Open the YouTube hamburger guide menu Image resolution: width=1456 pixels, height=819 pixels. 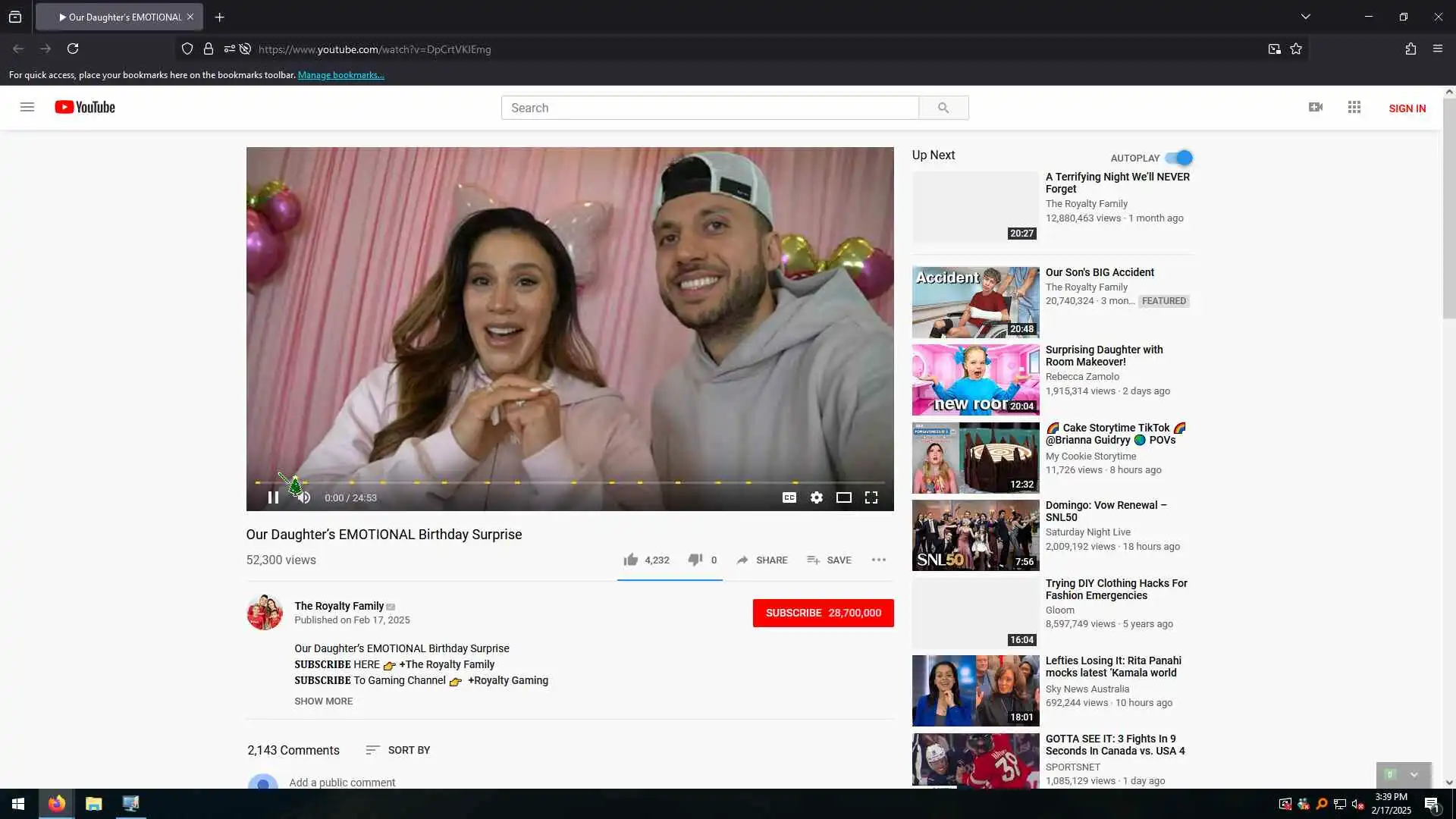(27, 108)
